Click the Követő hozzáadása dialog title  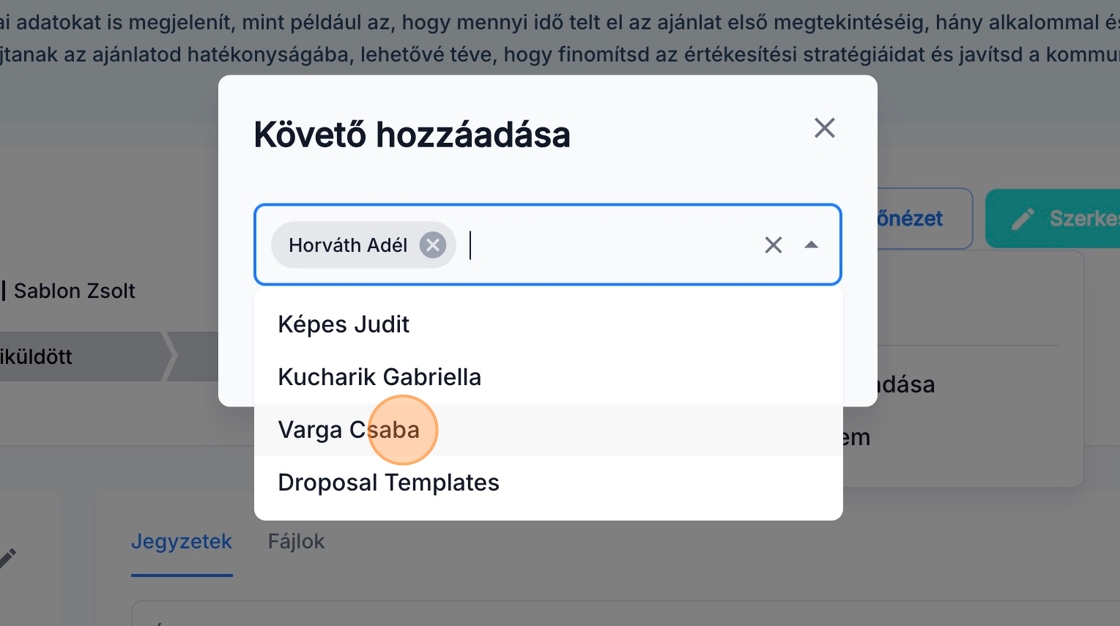412,134
